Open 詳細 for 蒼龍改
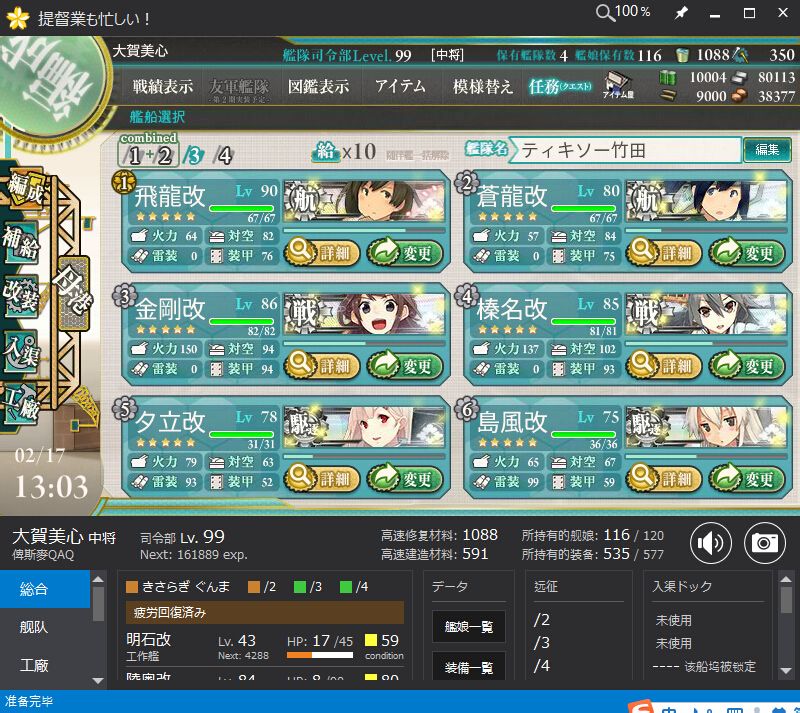800x713 pixels. pos(664,253)
